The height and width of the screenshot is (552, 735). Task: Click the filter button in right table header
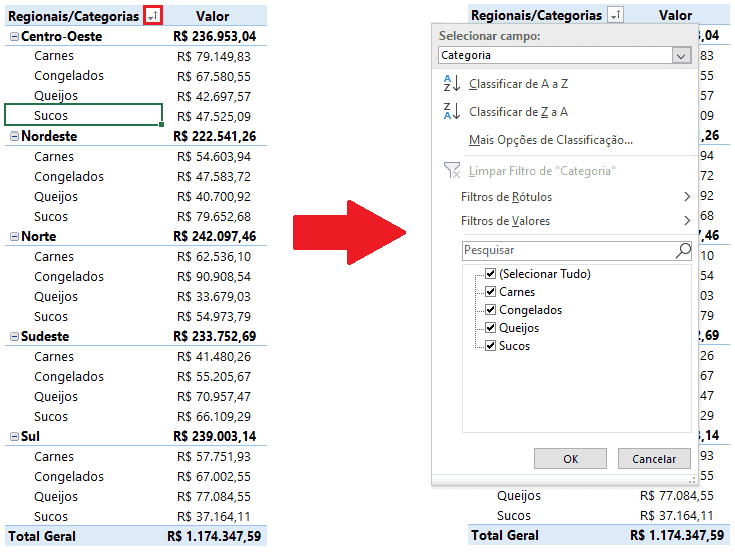pyautogui.click(x=615, y=16)
